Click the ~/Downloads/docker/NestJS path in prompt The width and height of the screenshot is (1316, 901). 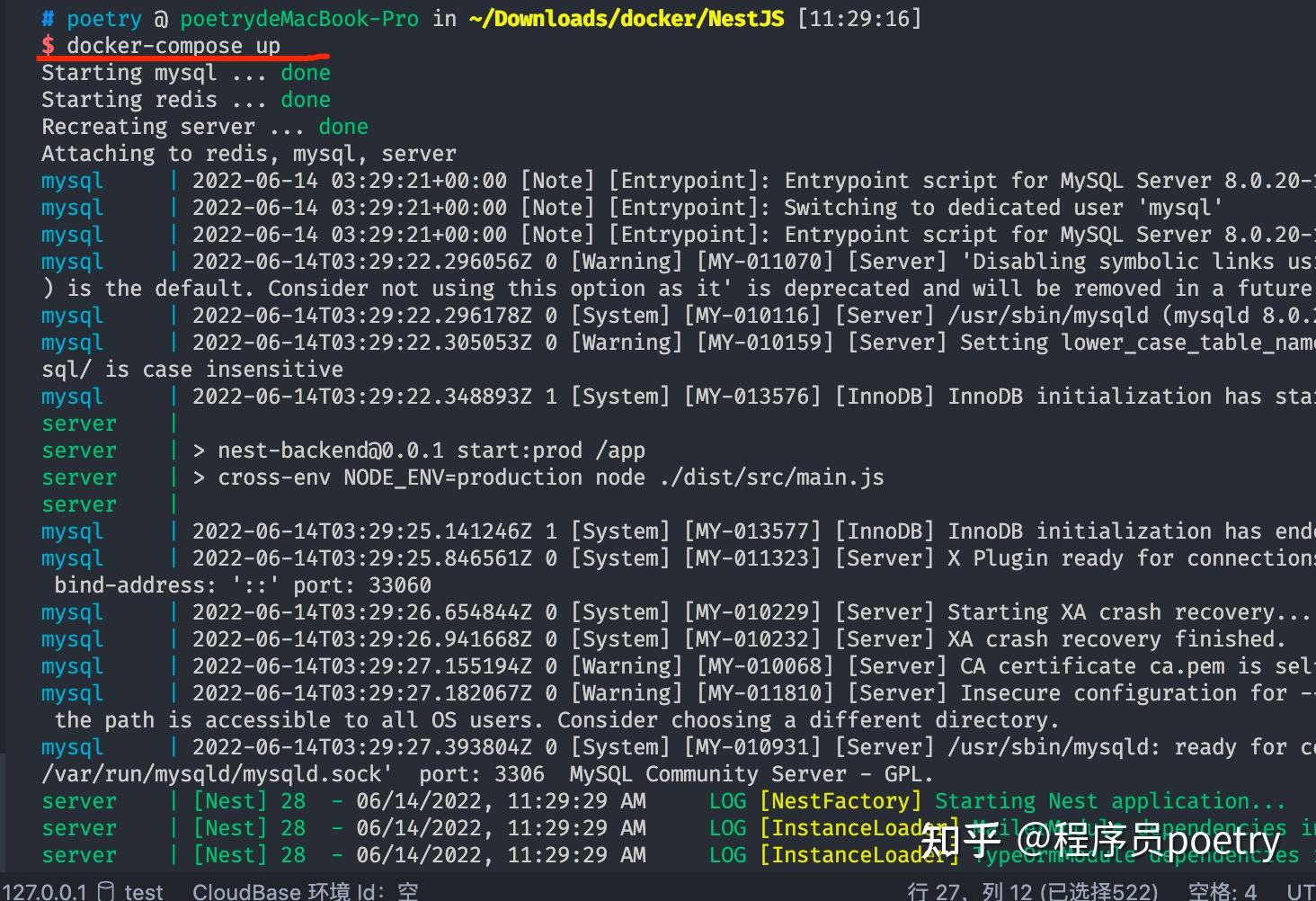[627, 19]
